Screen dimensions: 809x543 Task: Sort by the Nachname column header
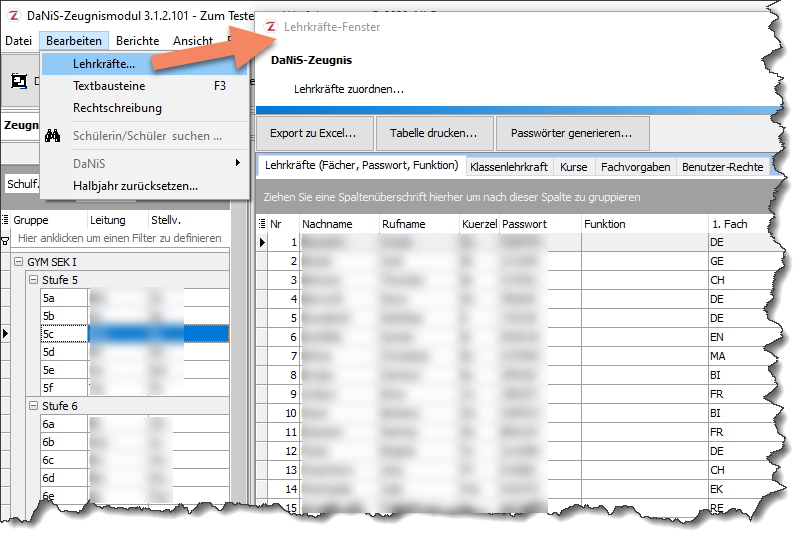pos(339,224)
